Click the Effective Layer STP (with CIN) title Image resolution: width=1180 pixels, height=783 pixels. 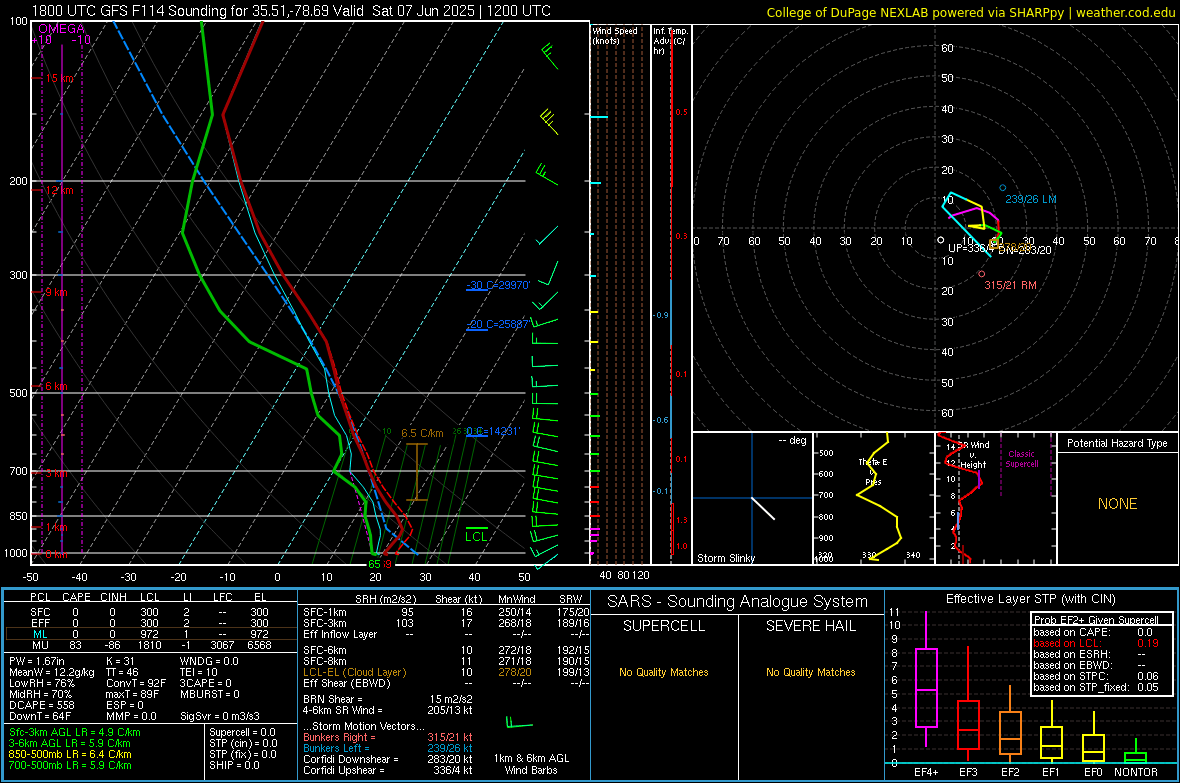1031,599
